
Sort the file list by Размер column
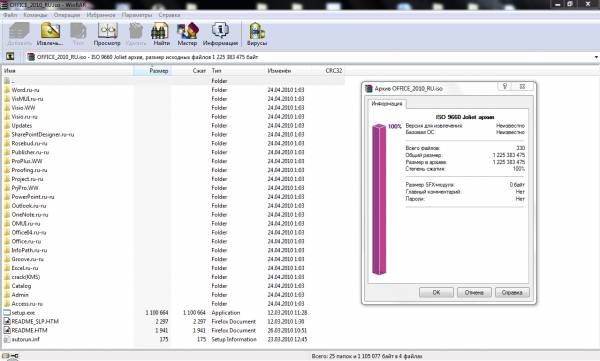[x=152, y=71]
